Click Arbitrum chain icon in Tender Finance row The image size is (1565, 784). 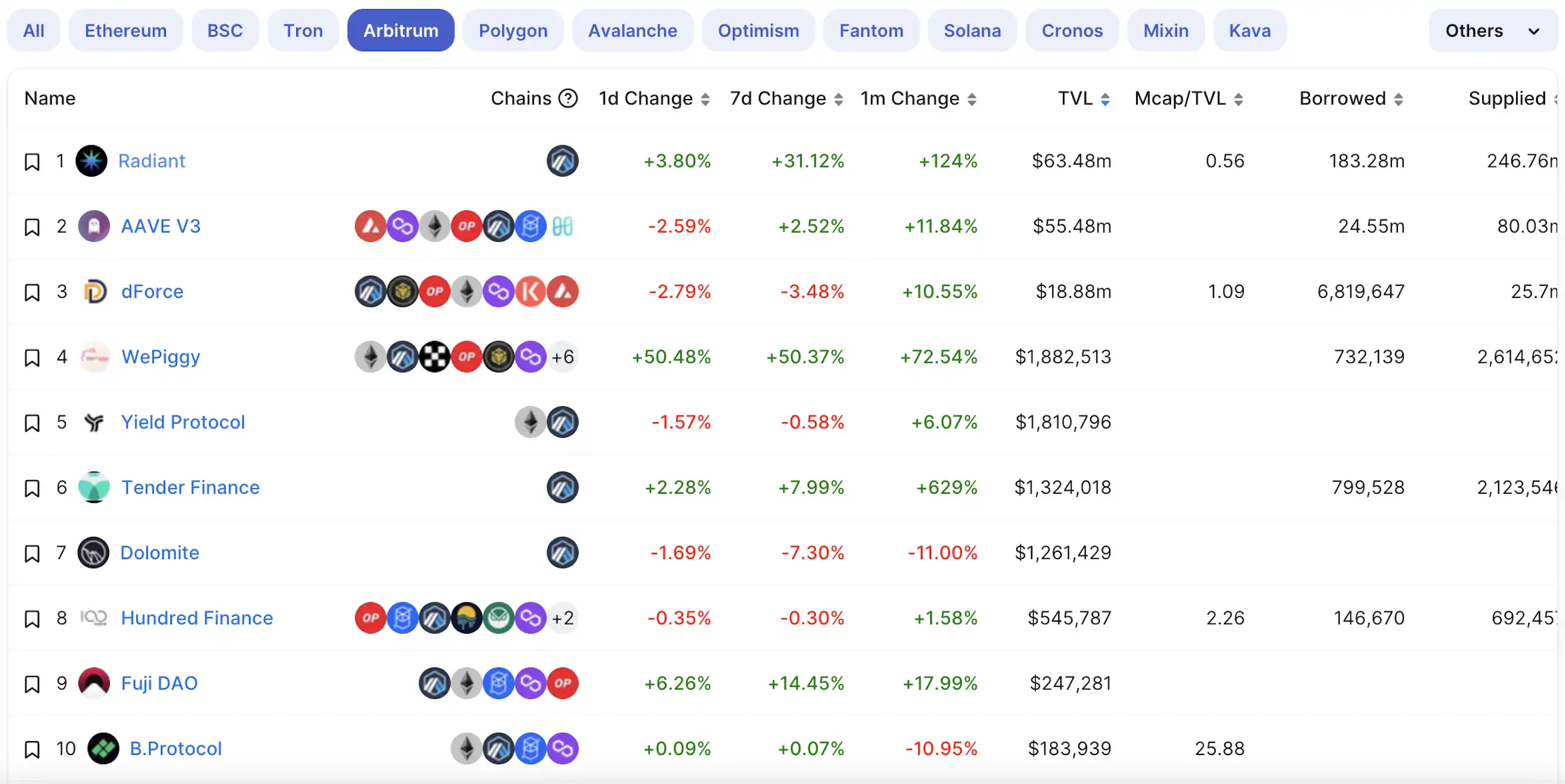(x=562, y=487)
